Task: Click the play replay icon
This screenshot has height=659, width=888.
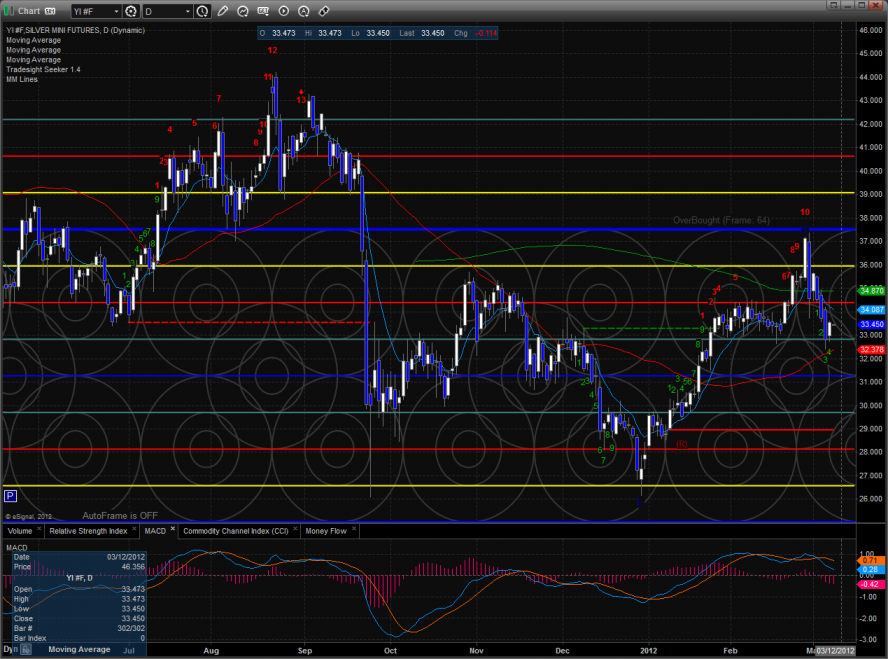Action: click(283, 11)
